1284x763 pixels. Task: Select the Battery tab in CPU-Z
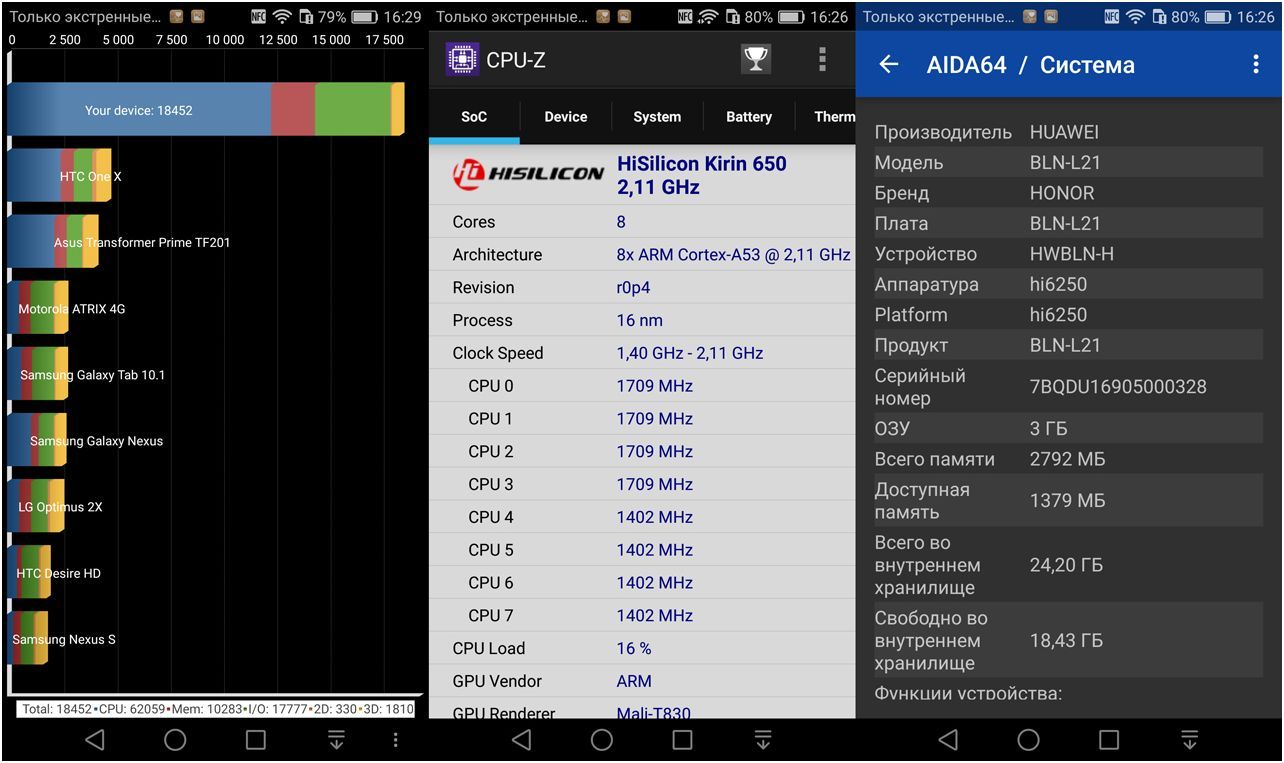(748, 117)
